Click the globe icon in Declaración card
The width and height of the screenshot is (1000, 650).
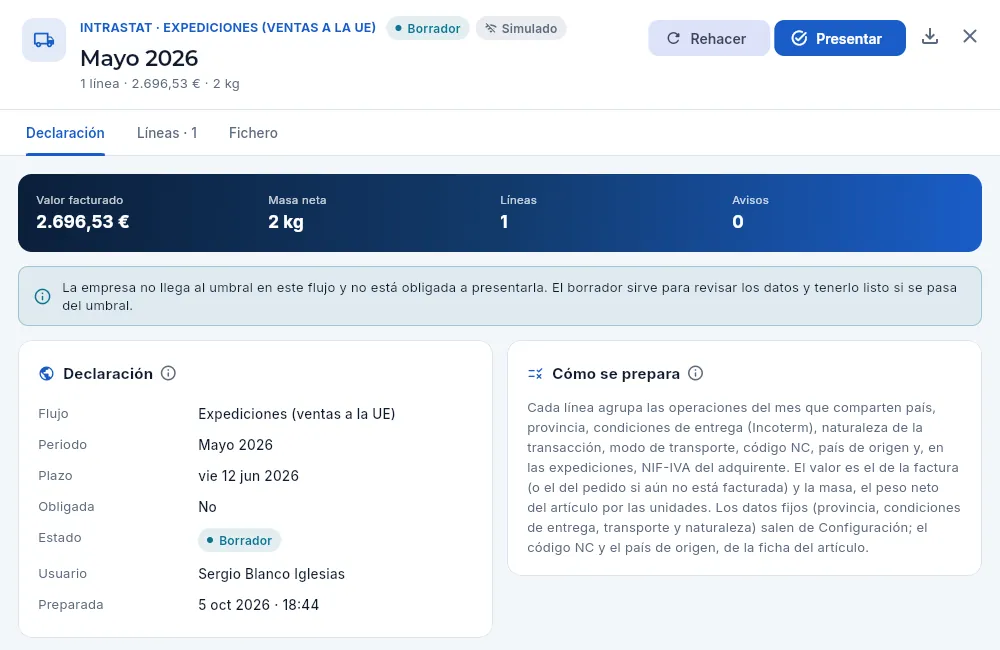[47, 374]
